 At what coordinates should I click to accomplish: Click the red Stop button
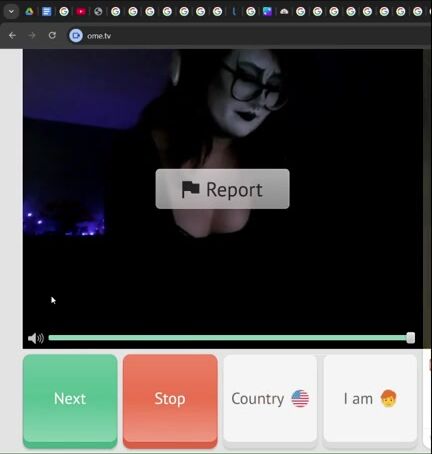pos(170,400)
